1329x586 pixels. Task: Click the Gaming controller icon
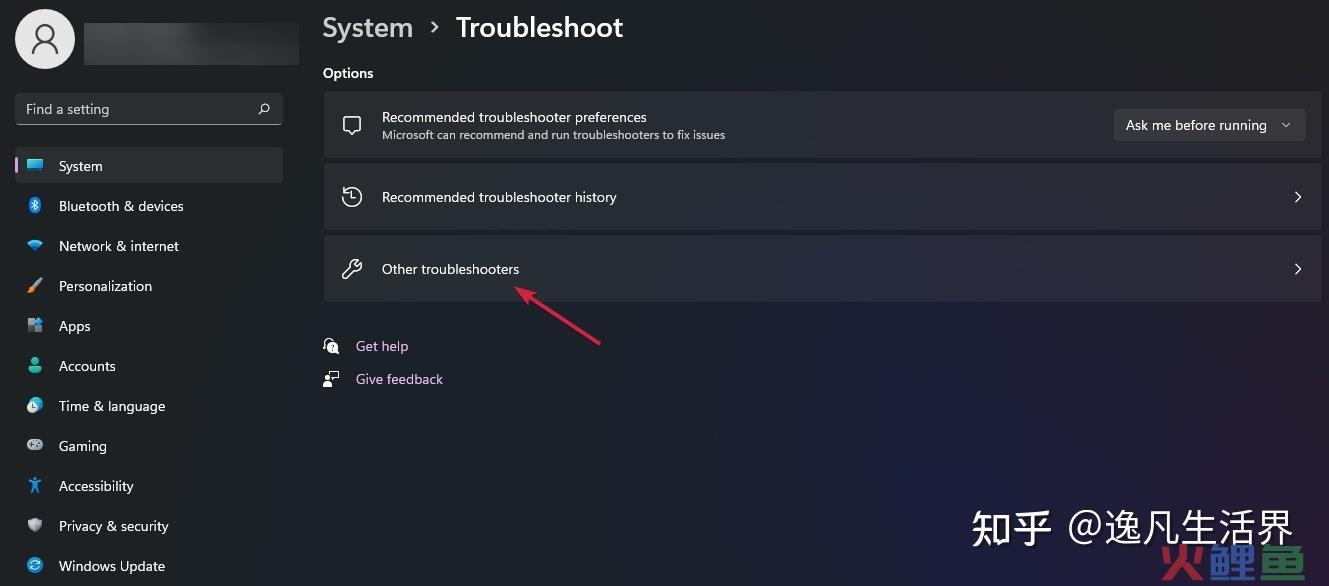35,446
